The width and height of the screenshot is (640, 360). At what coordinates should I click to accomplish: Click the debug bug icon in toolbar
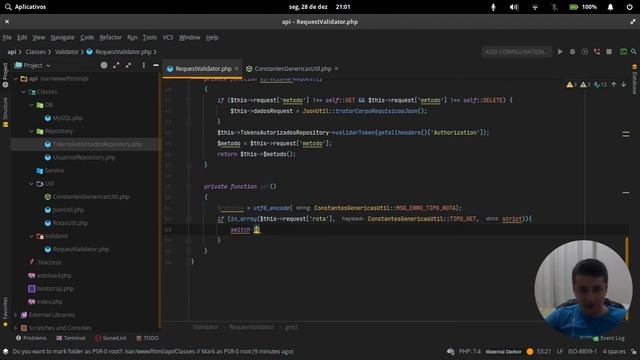tap(572, 52)
